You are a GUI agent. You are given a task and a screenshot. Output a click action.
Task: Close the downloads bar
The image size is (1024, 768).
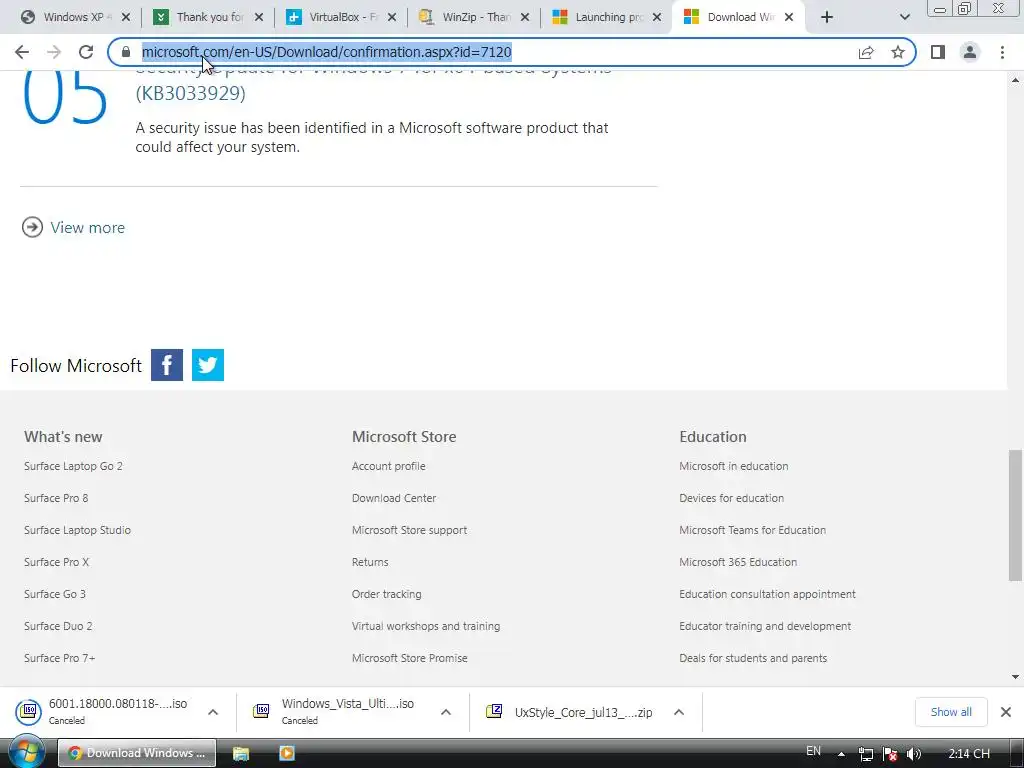click(1006, 712)
